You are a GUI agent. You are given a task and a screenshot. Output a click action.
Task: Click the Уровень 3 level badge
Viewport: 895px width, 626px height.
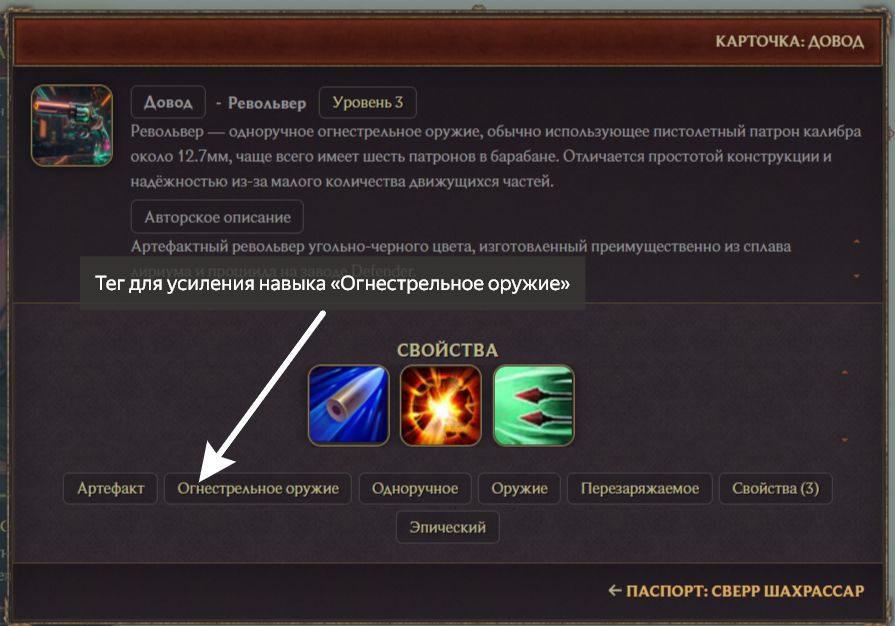368,102
